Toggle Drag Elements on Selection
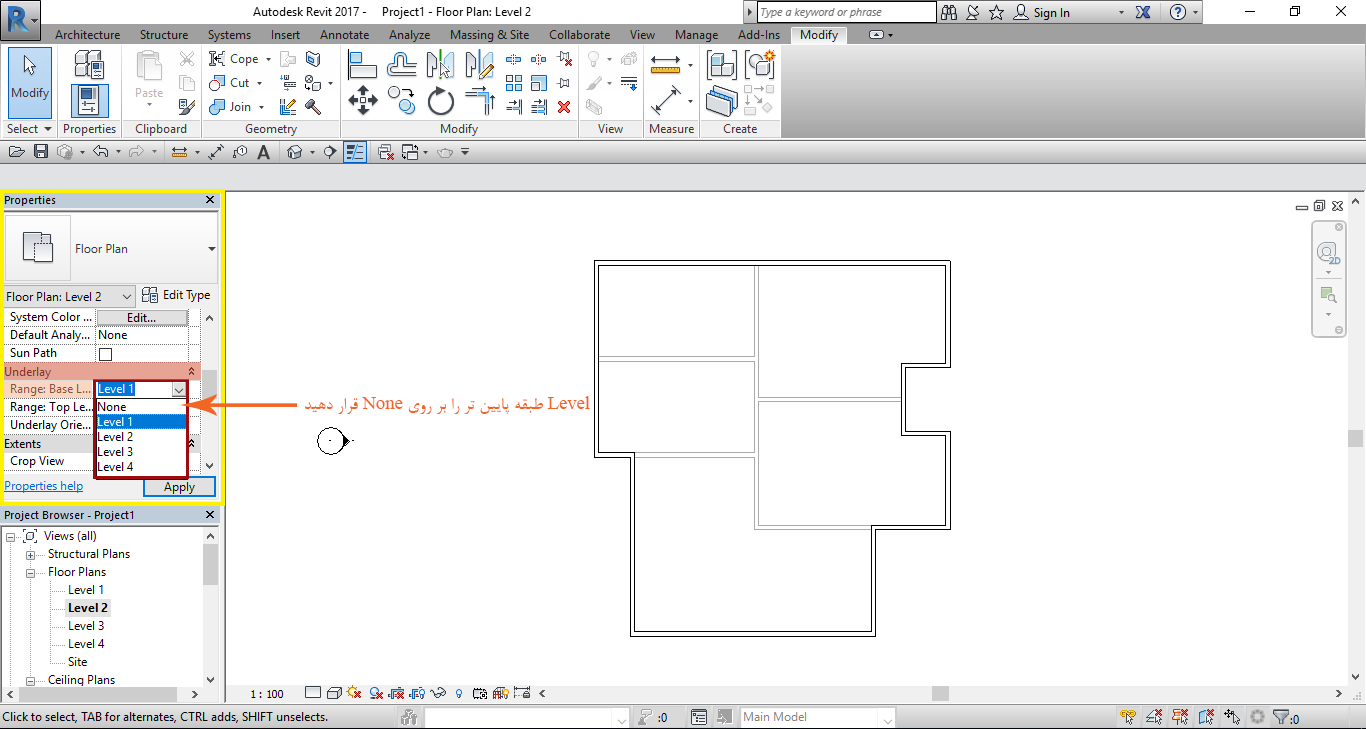 point(1232,717)
